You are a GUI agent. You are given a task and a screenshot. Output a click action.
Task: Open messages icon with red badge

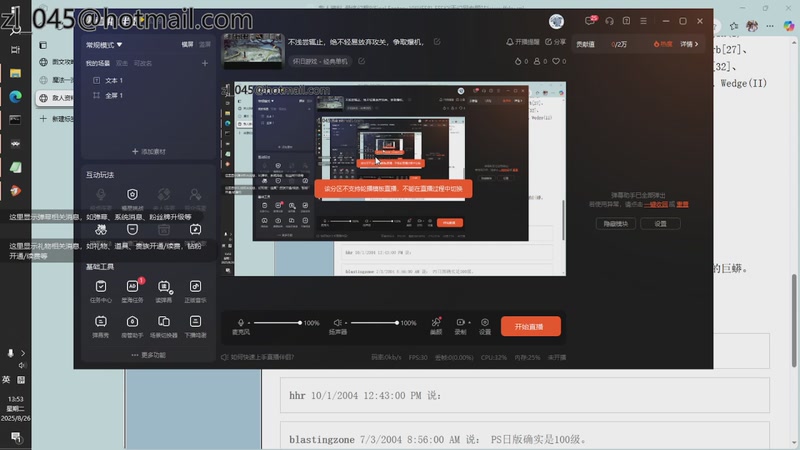pyautogui.click(x=591, y=21)
